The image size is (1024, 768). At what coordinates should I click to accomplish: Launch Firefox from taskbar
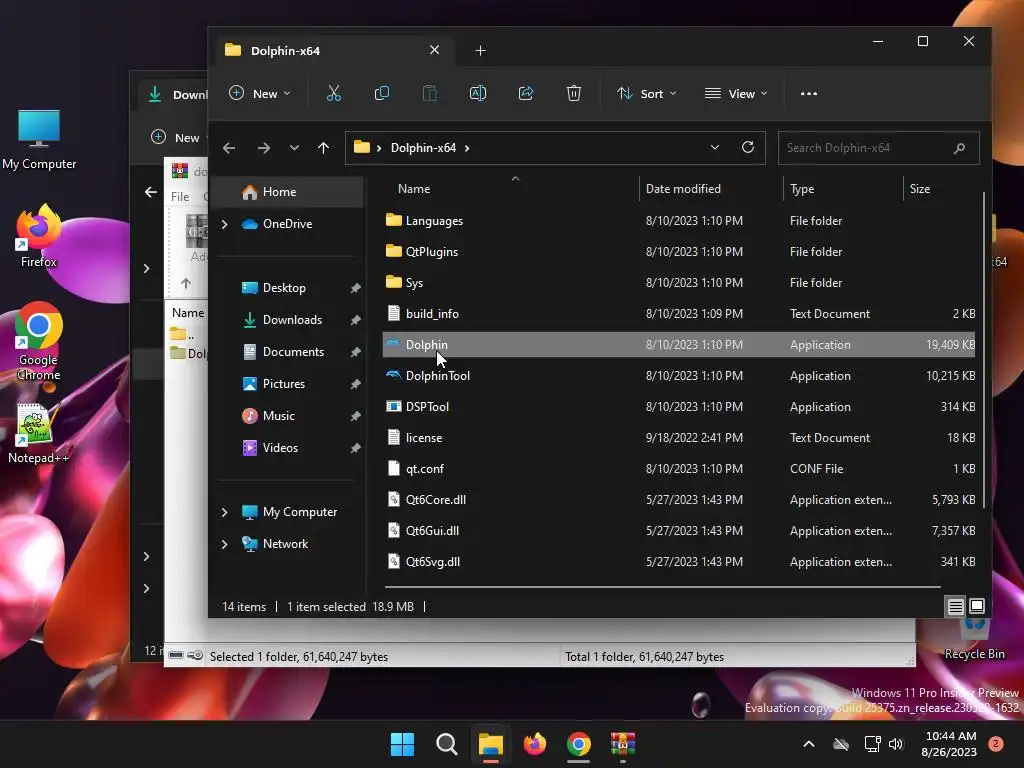[535, 744]
